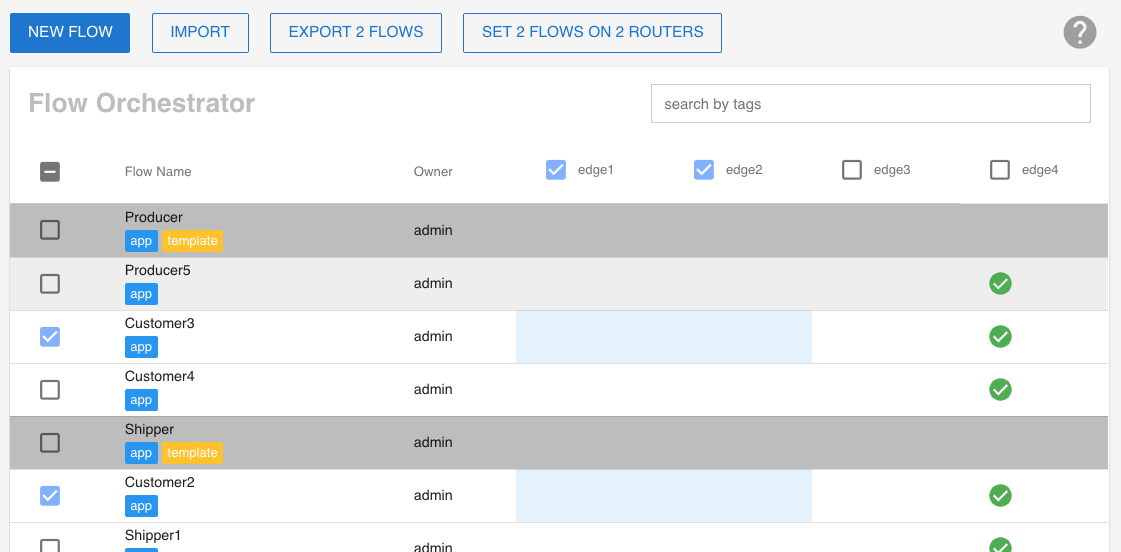Viewport: 1121px width, 552px height.
Task: Select the Producer5 flow checkbox
Action: click(x=50, y=284)
